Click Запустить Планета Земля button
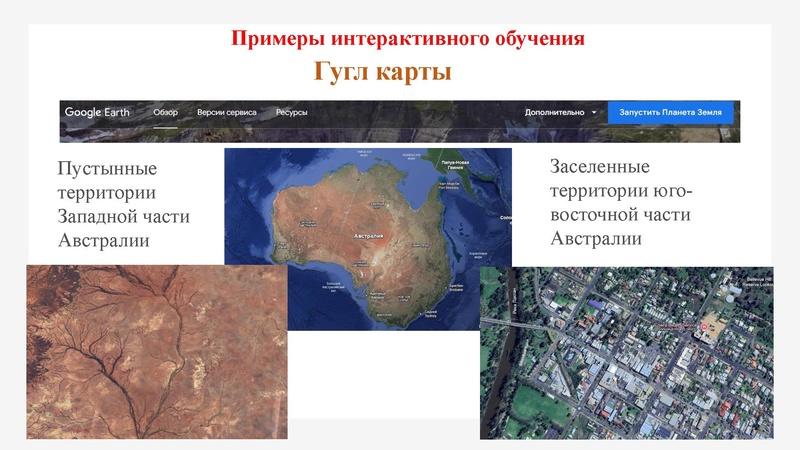Viewport: 800px width, 450px height. (670, 112)
